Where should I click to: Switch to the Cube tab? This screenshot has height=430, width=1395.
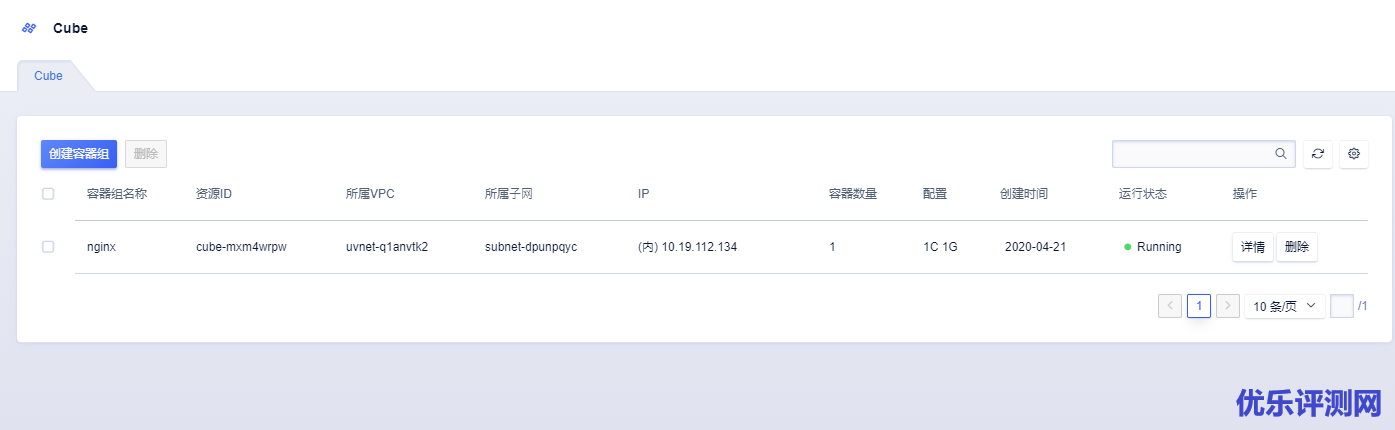coord(48,76)
